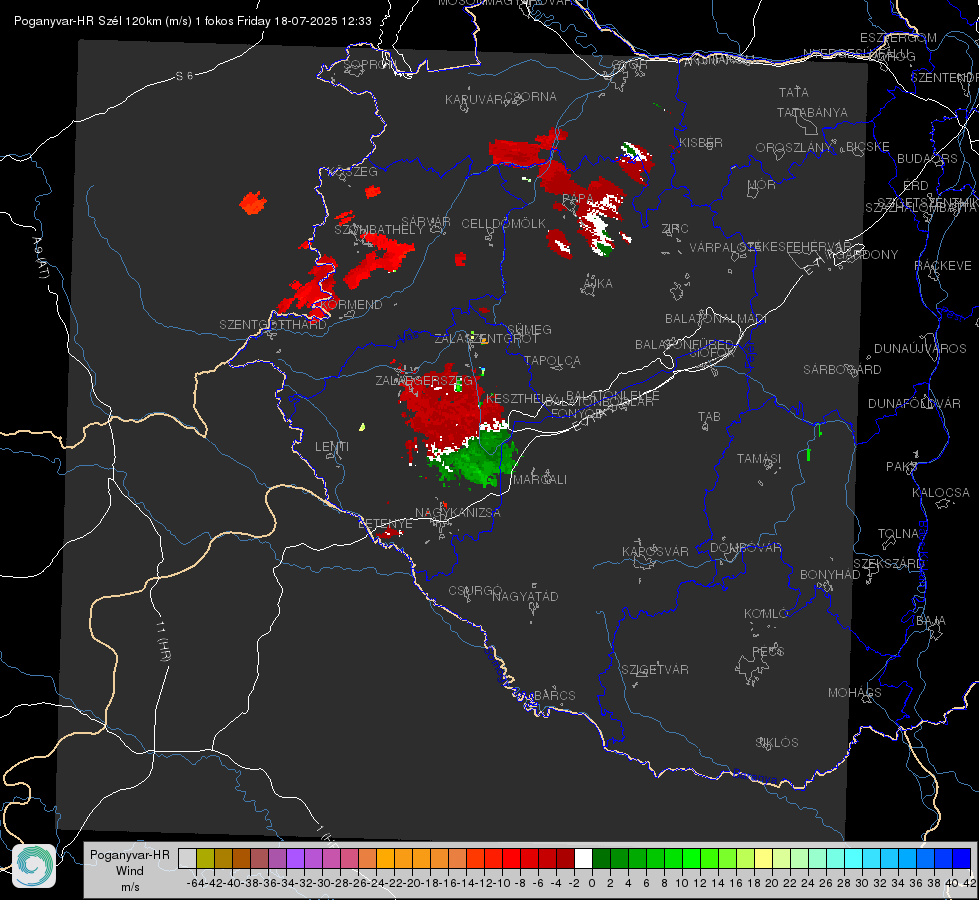The width and height of the screenshot is (979, 900).
Task: Click the OROSZLANY town label
Action: click(x=794, y=147)
